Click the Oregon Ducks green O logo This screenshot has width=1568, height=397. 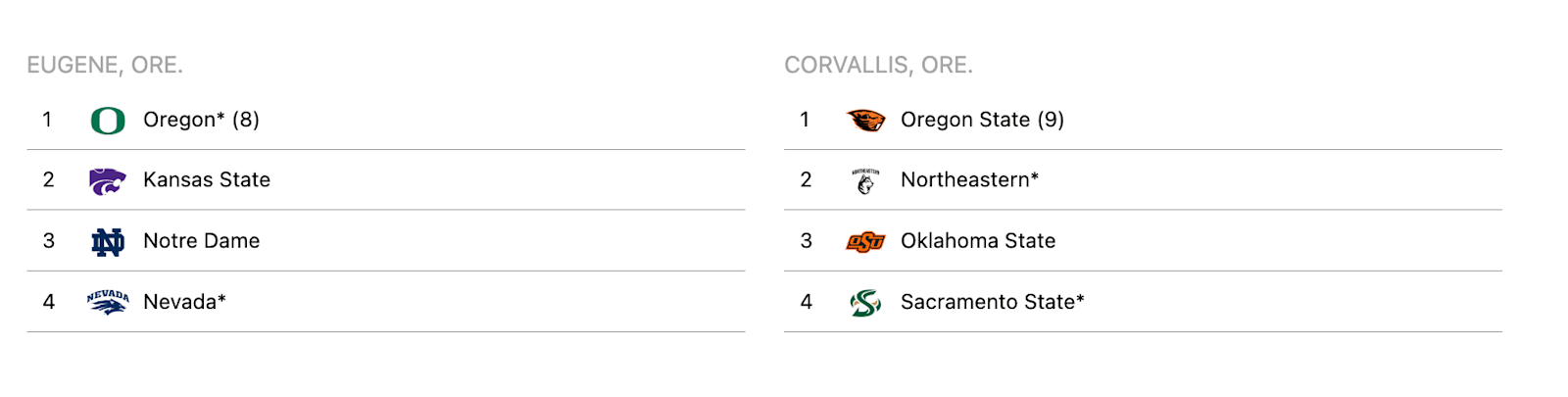coord(108,121)
